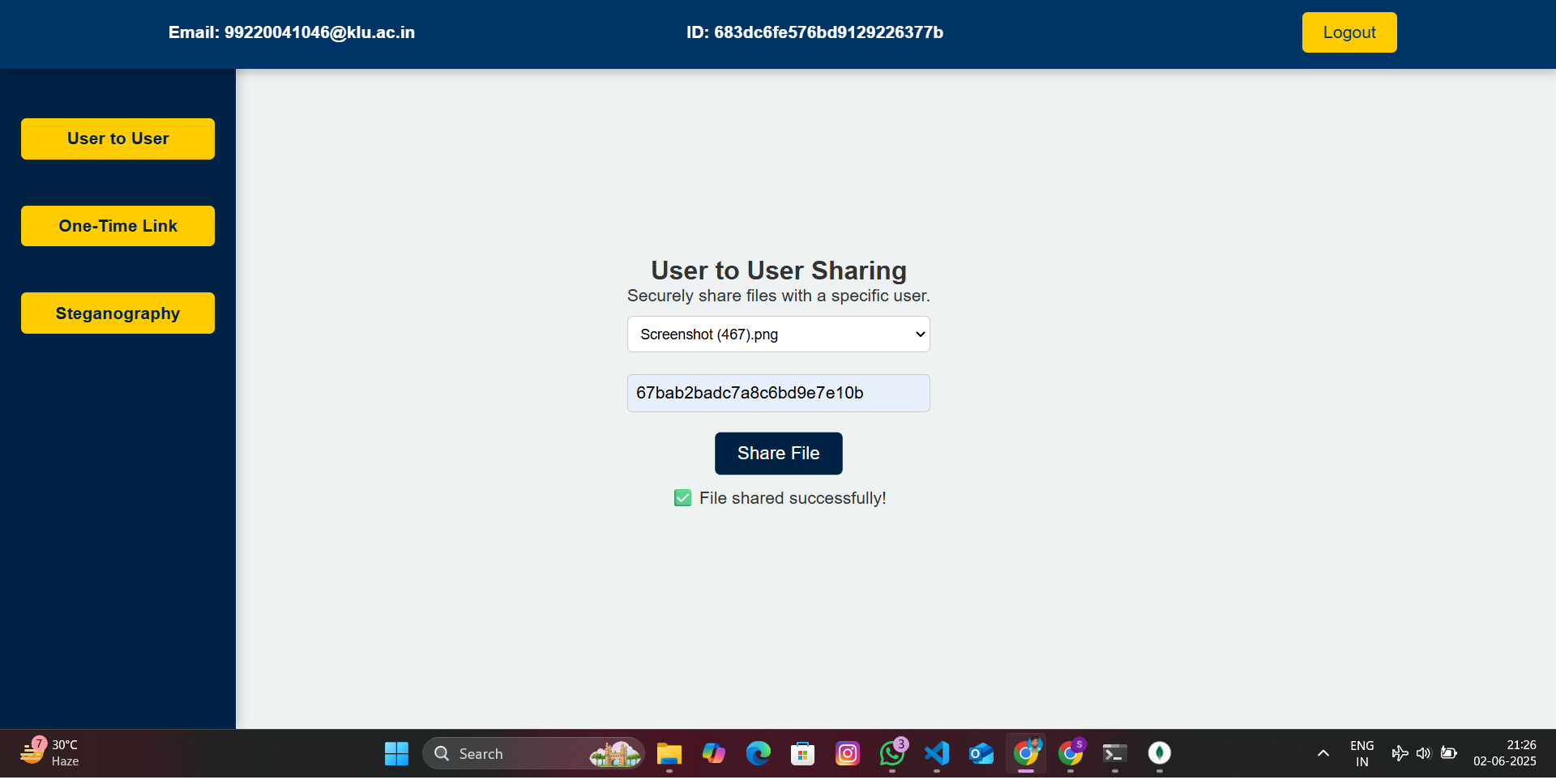Image resolution: width=1556 pixels, height=784 pixels.
Task: Click the Logout button
Action: click(x=1349, y=32)
